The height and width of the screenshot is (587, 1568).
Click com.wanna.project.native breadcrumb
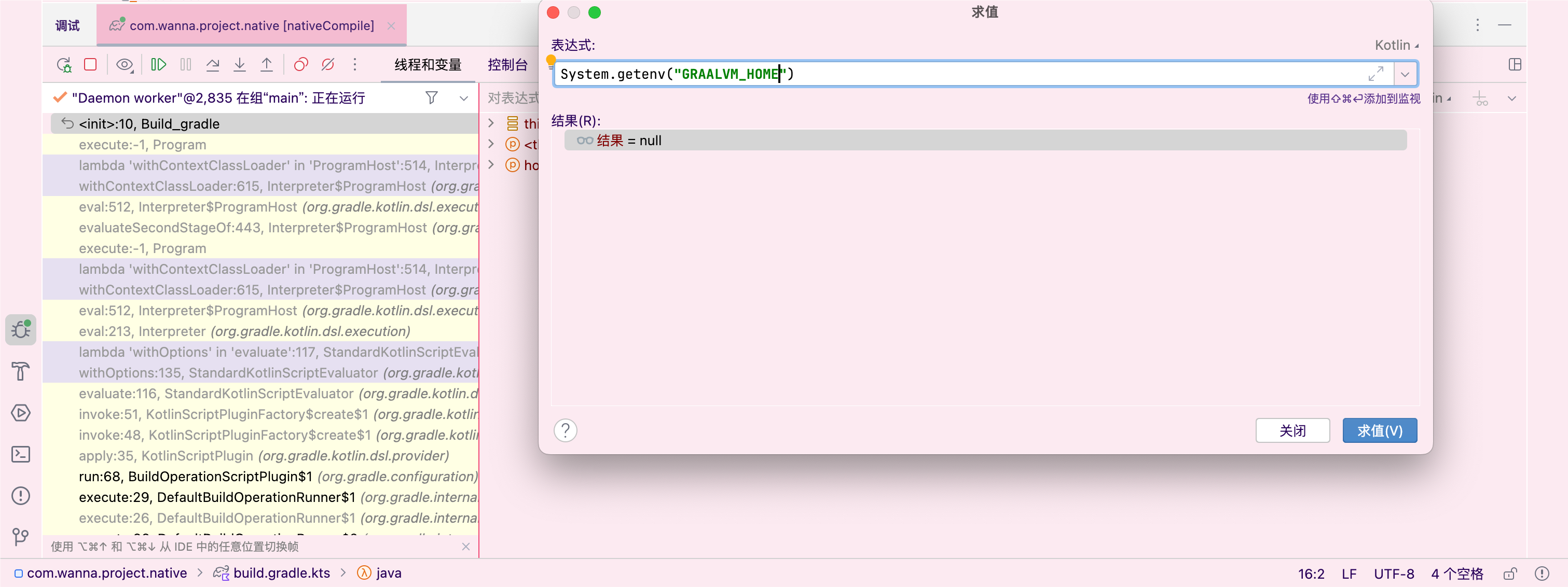(x=101, y=573)
